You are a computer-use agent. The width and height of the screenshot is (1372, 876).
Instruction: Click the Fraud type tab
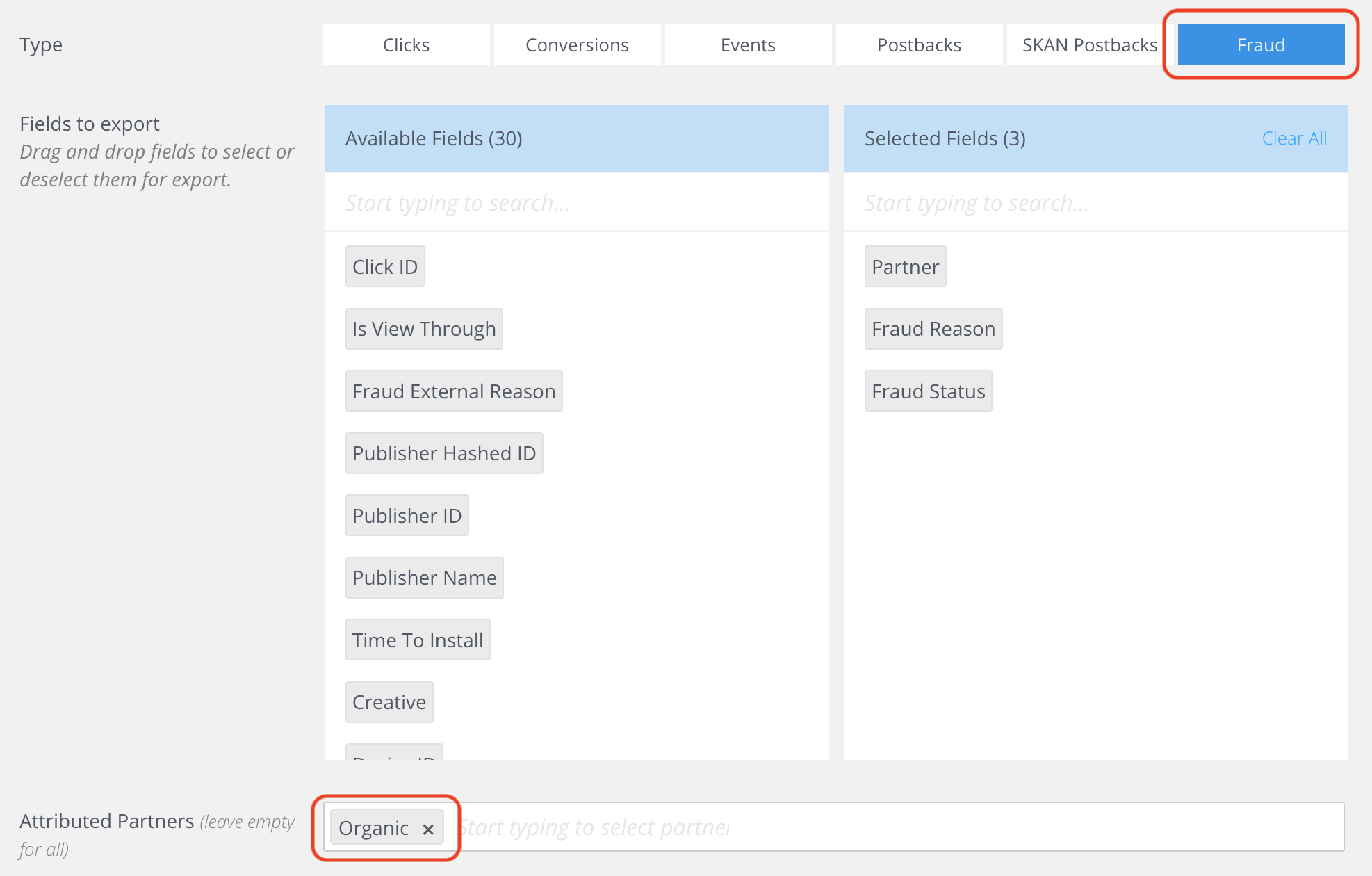pos(1261,45)
